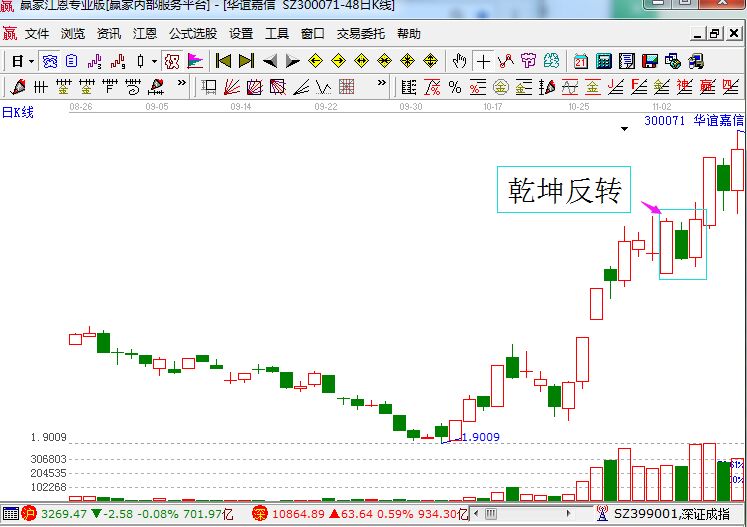Toggle the yellow diamond left-arrow button
747x527 pixels.
(315, 61)
